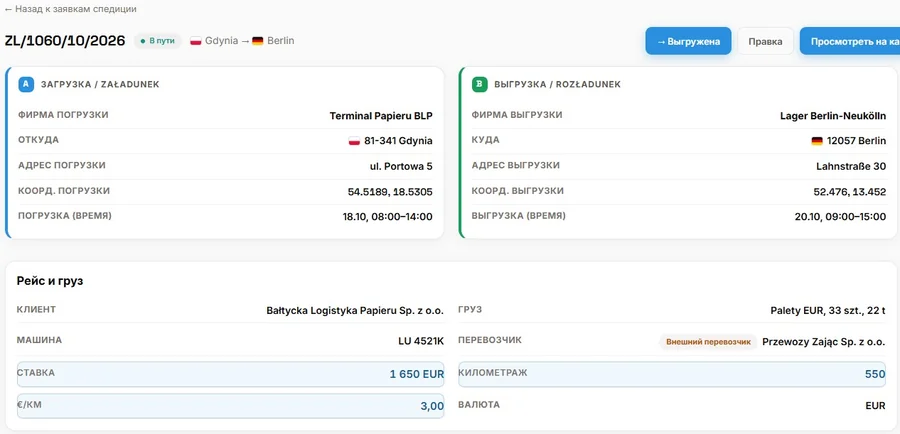Click the €/км 3,00 field
This screenshot has height=434, width=900.
(231, 406)
